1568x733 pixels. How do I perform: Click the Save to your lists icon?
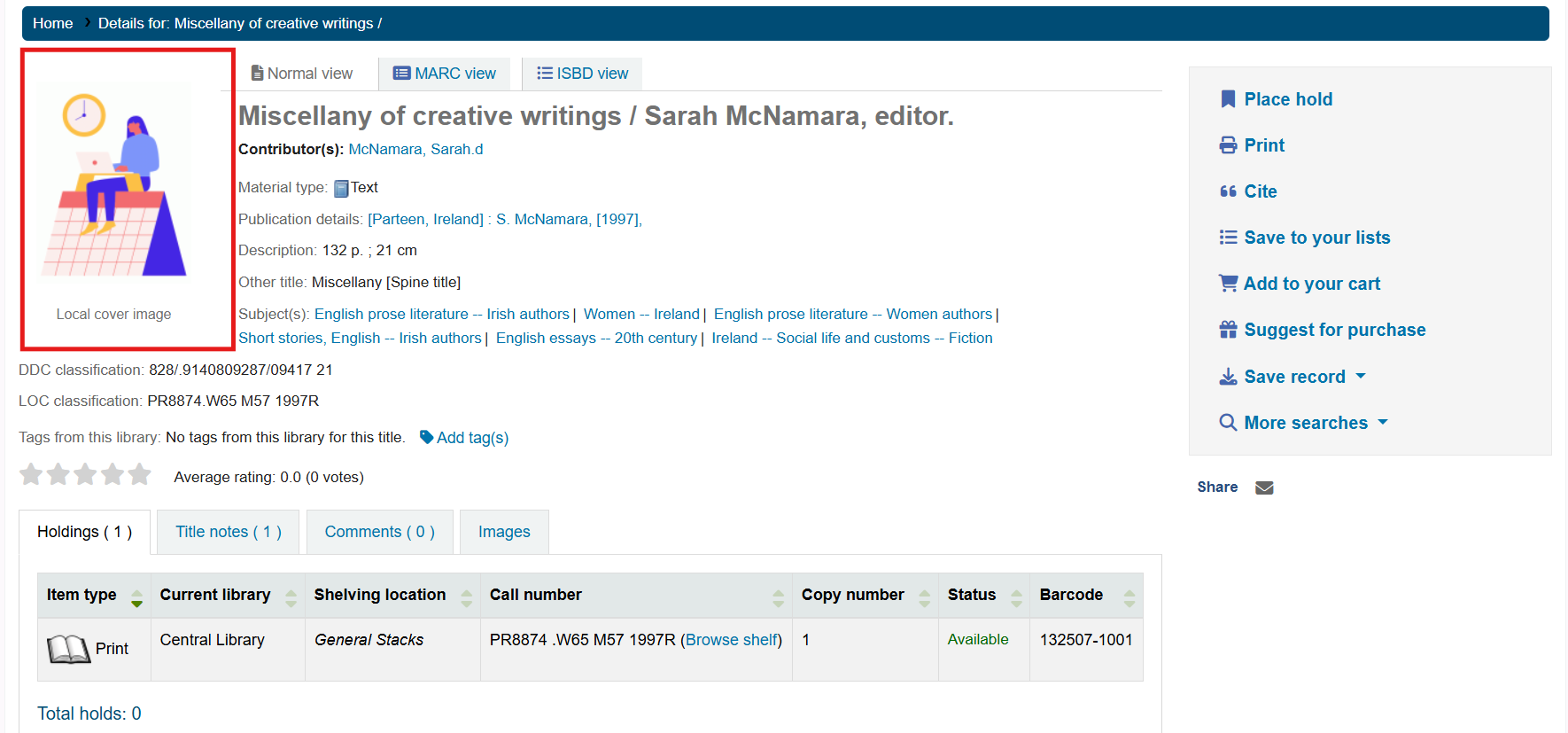point(1228,238)
